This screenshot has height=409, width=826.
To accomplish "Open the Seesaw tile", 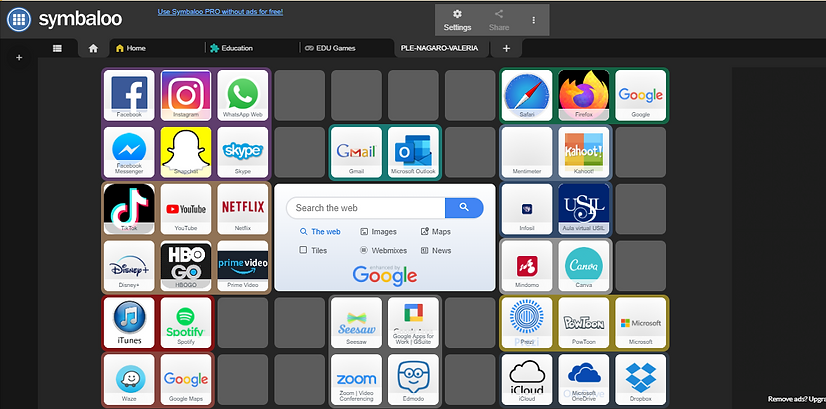I will point(357,323).
